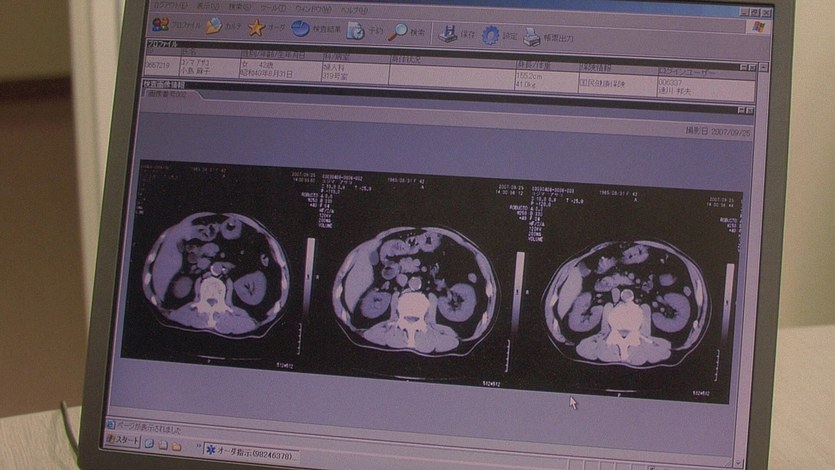This screenshot has height=470, width=835.
Task: Click the first quick launch icon in taskbar
Action: coord(149,442)
